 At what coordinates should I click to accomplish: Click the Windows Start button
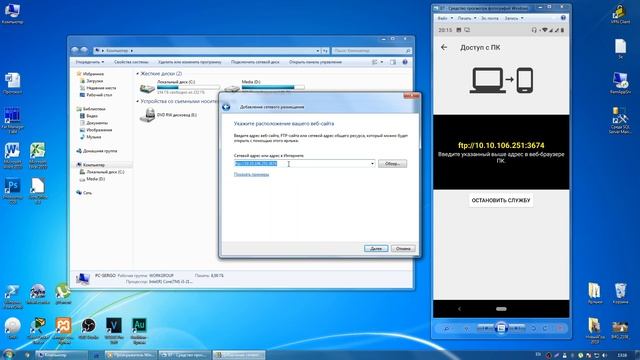pyautogui.click(x=8, y=354)
